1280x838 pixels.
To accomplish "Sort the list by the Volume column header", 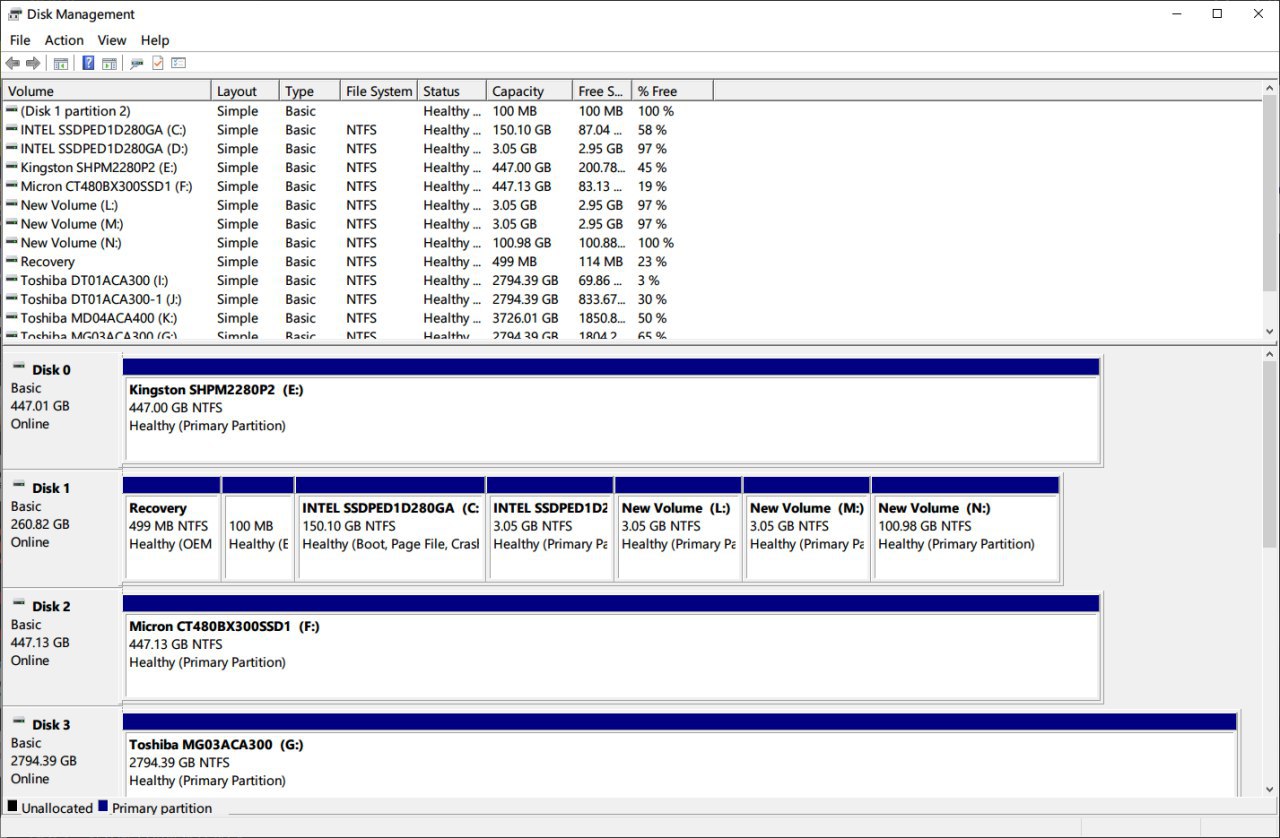I will pos(107,91).
